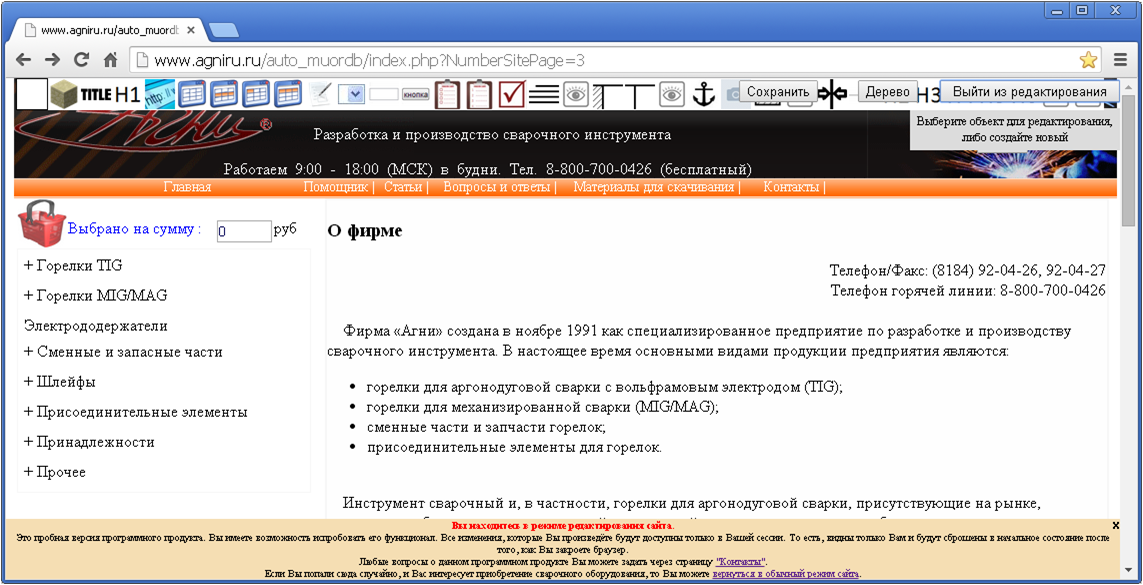This screenshot has height=585, width=1143.
Task: Click the Агни logo in the header
Action: [x=143, y=133]
